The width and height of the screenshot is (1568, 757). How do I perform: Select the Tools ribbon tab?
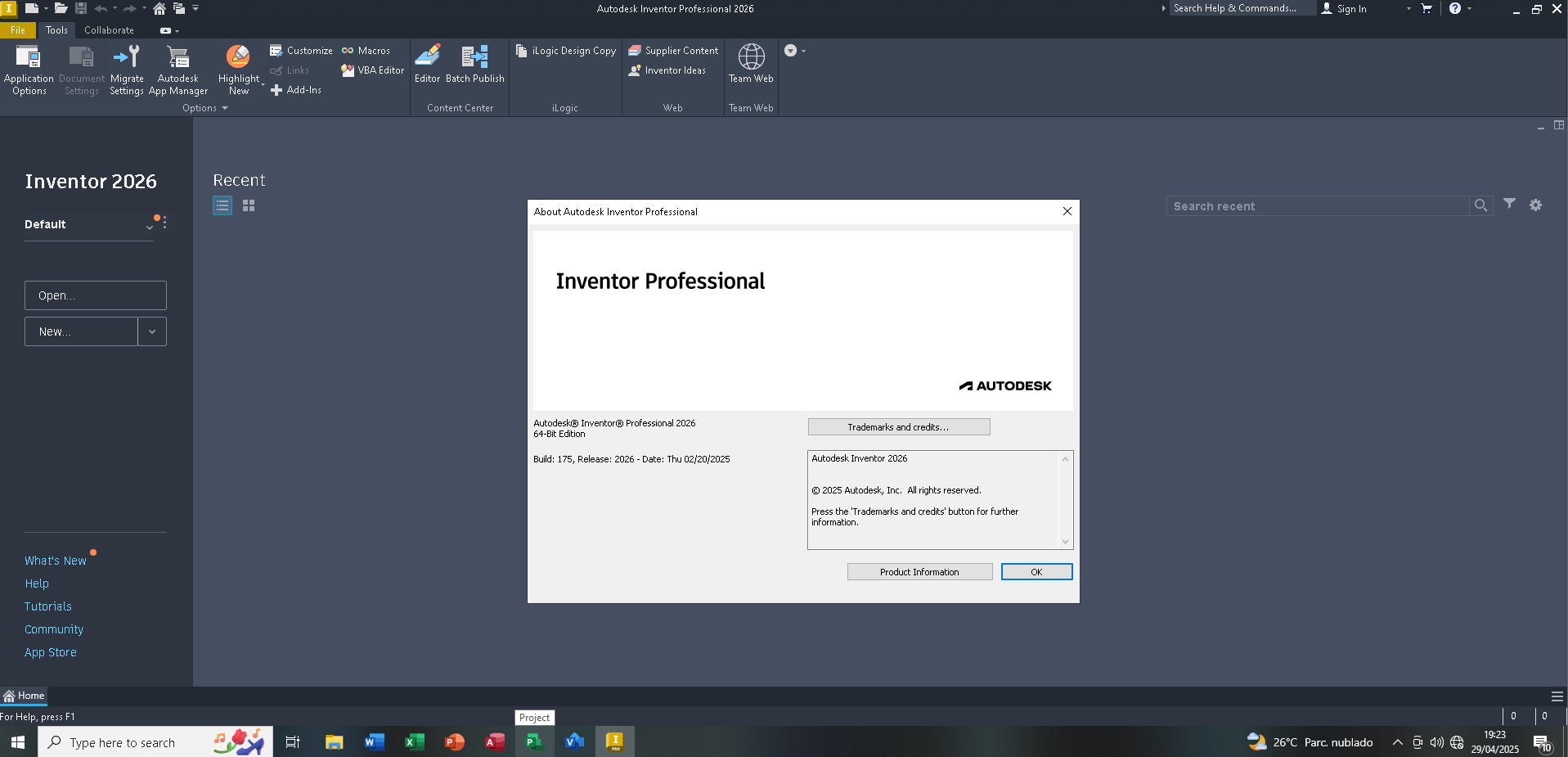point(56,30)
